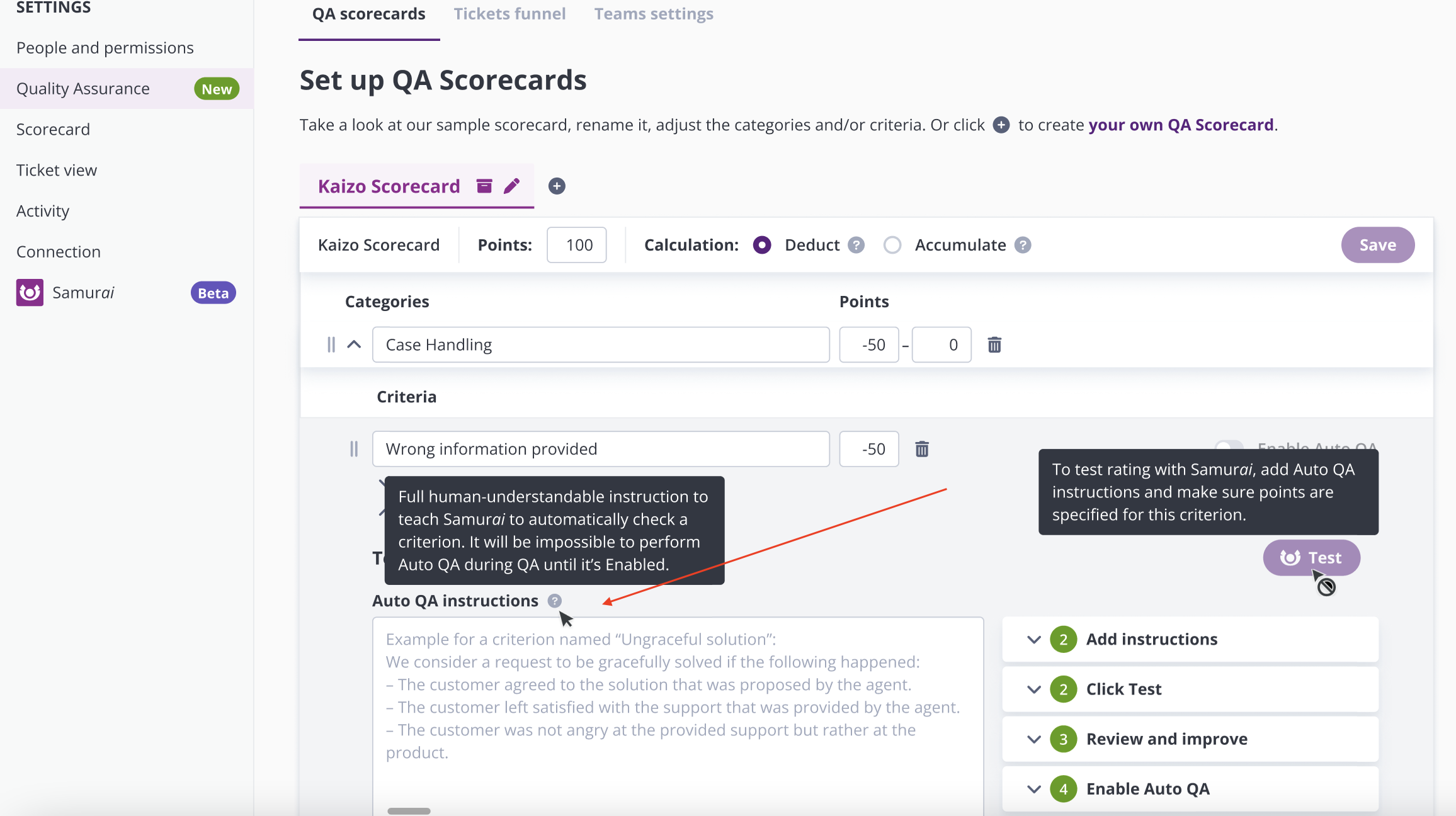This screenshot has height=816, width=1456.
Task: Delete the Wrong information provided criterion
Action: click(x=922, y=449)
